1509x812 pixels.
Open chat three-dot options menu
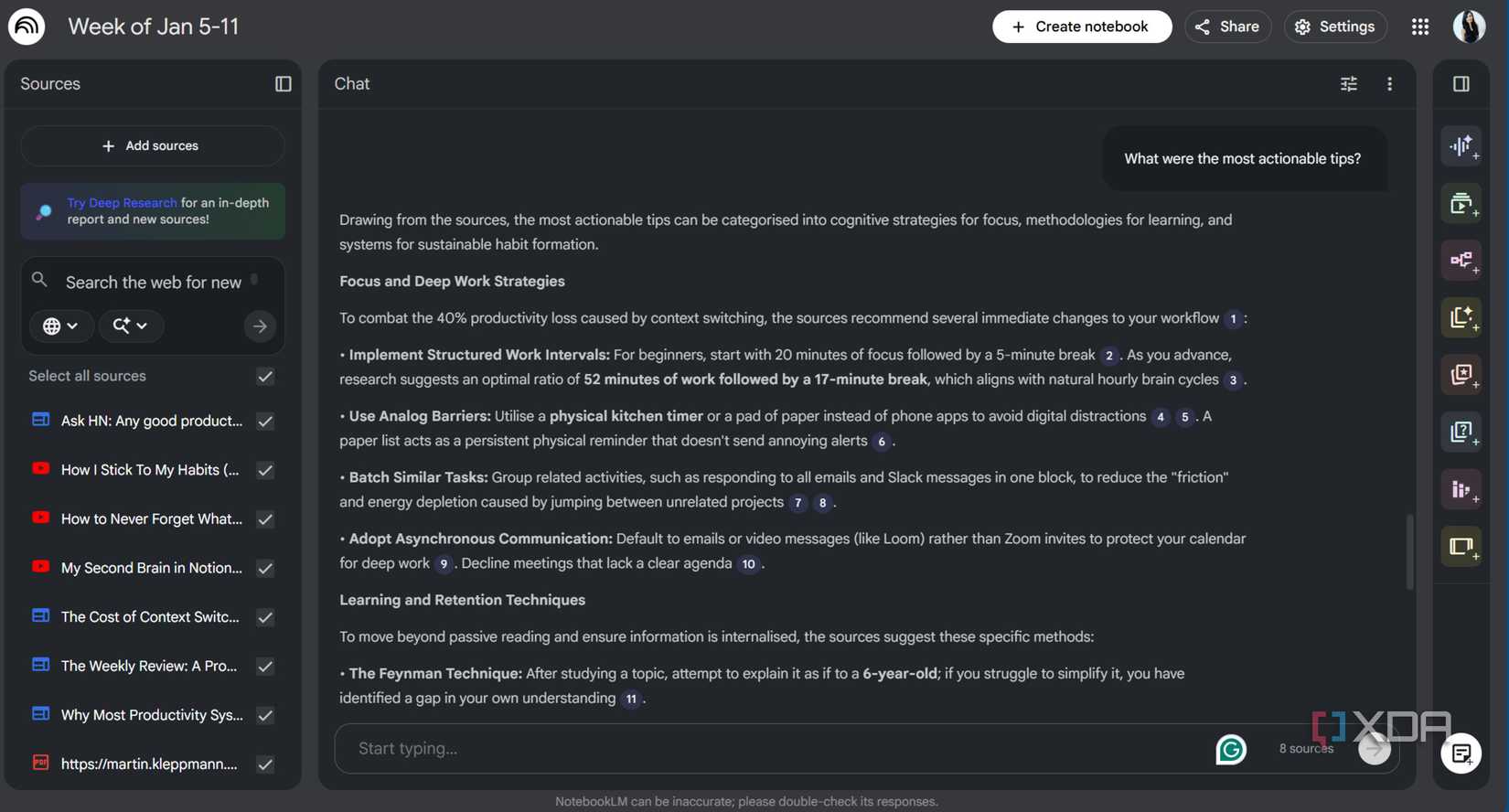pos(1389,84)
